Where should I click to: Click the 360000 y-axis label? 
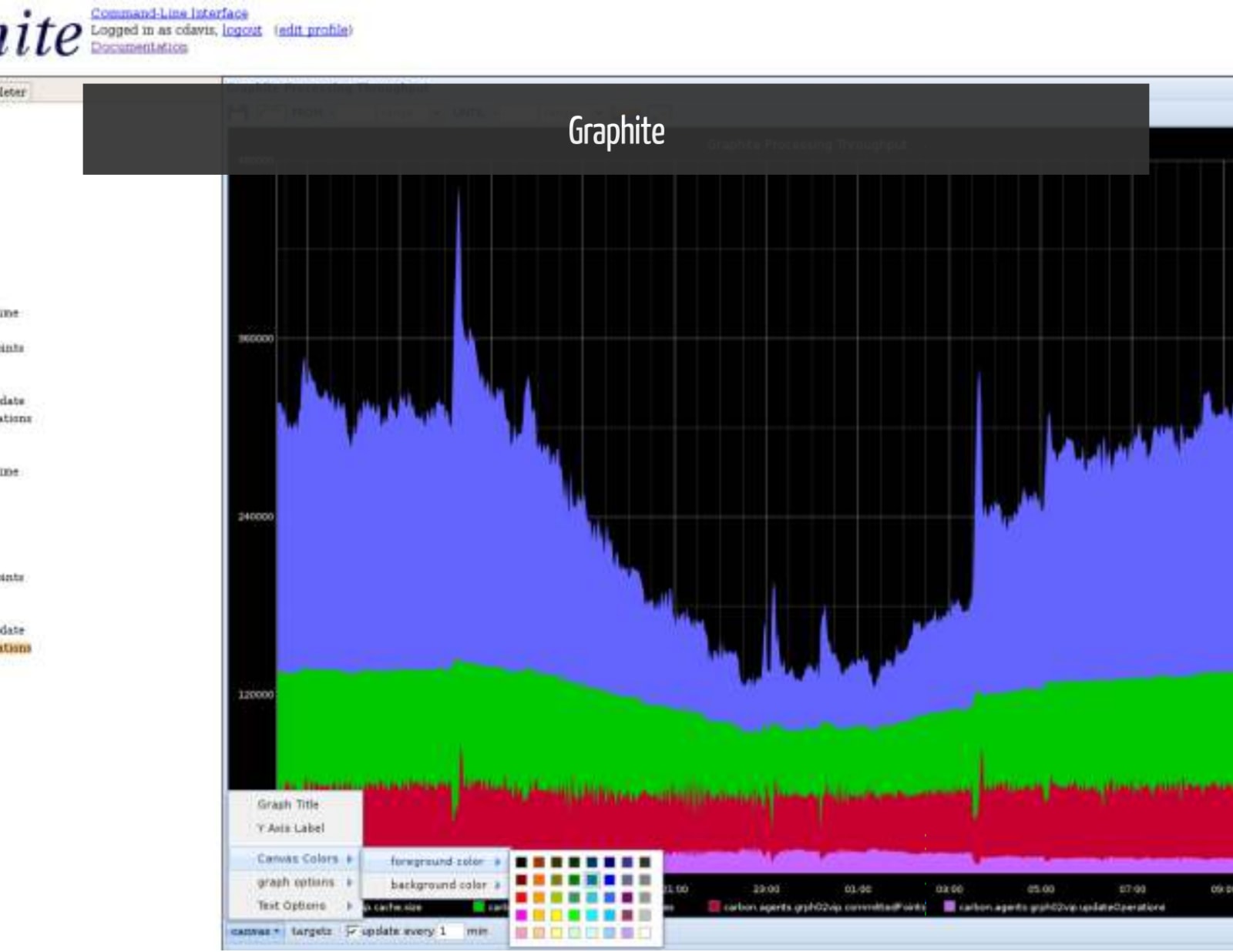256,338
